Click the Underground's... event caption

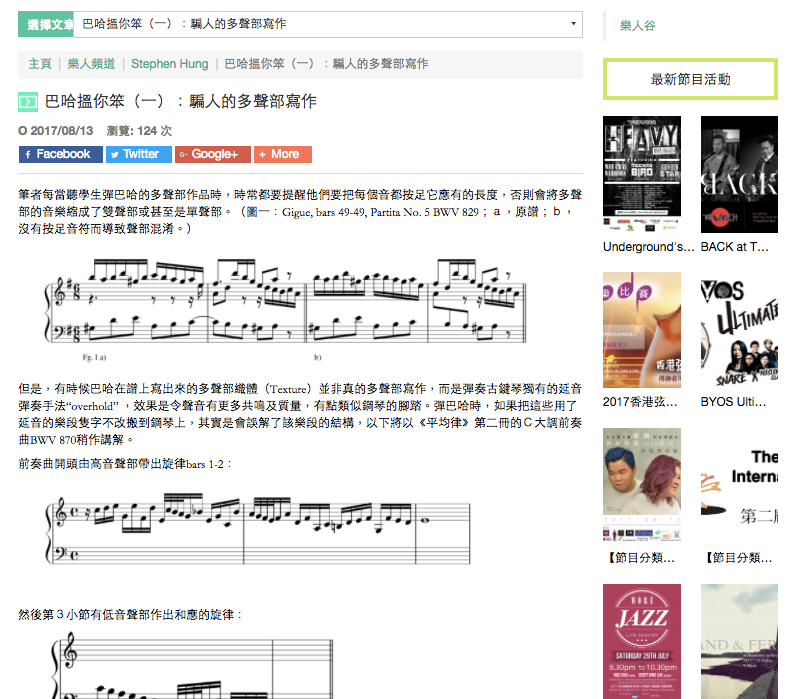click(648, 246)
